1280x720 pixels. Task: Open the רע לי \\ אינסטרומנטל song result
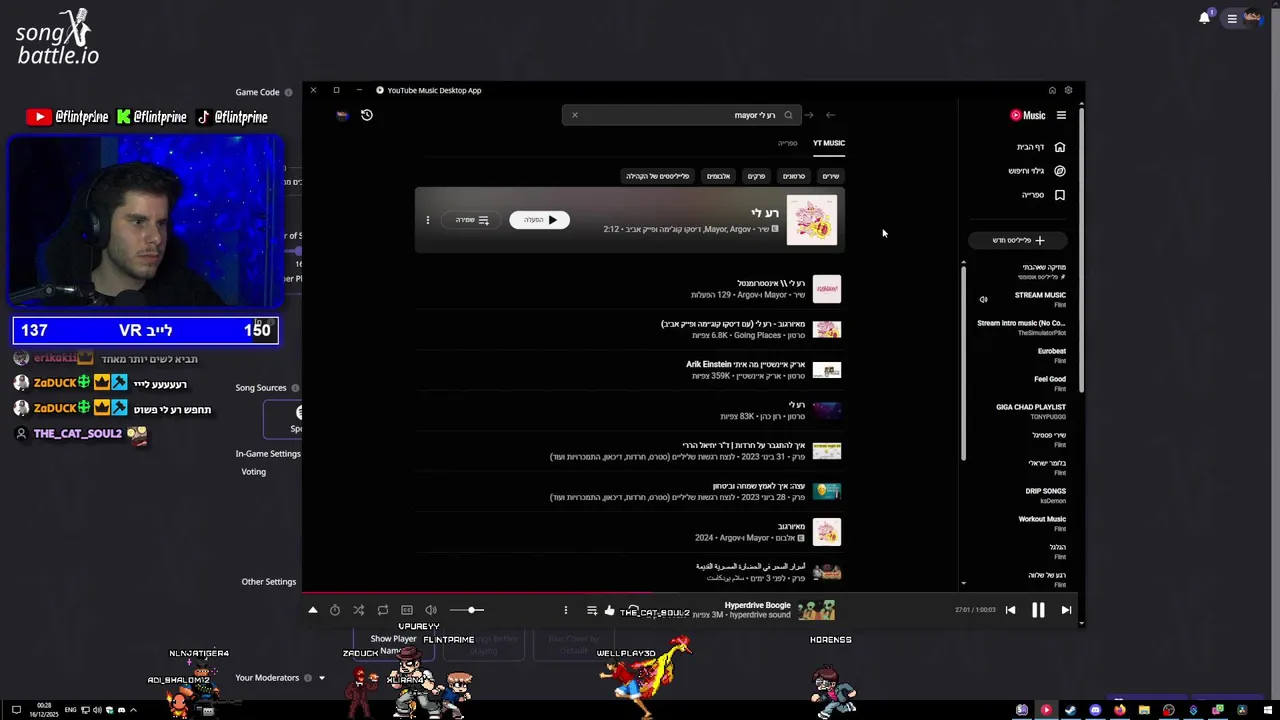coord(630,289)
